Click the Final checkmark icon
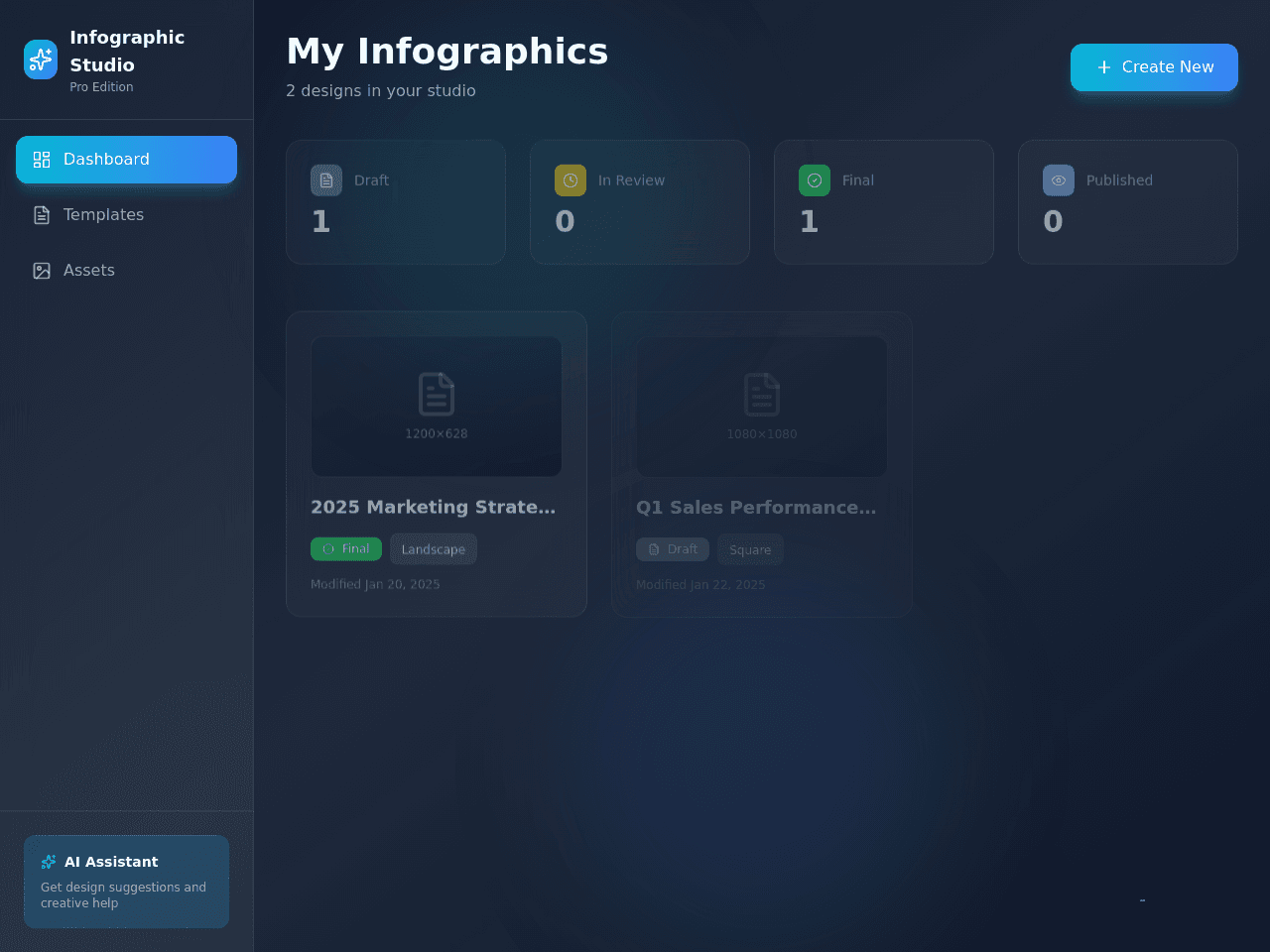This screenshot has width=1270, height=952. pos(815,180)
